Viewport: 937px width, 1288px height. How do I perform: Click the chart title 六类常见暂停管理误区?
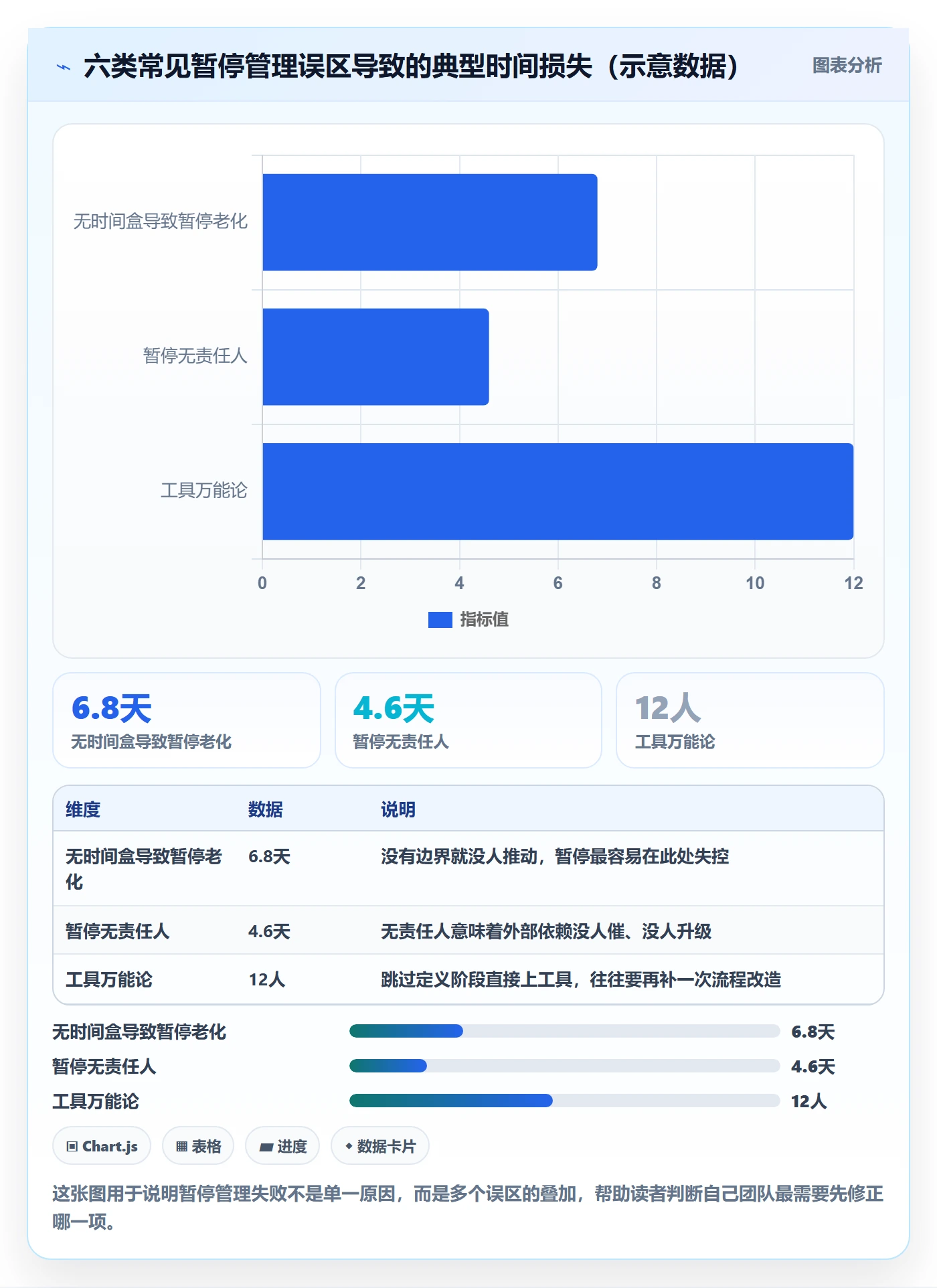pos(412,66)
